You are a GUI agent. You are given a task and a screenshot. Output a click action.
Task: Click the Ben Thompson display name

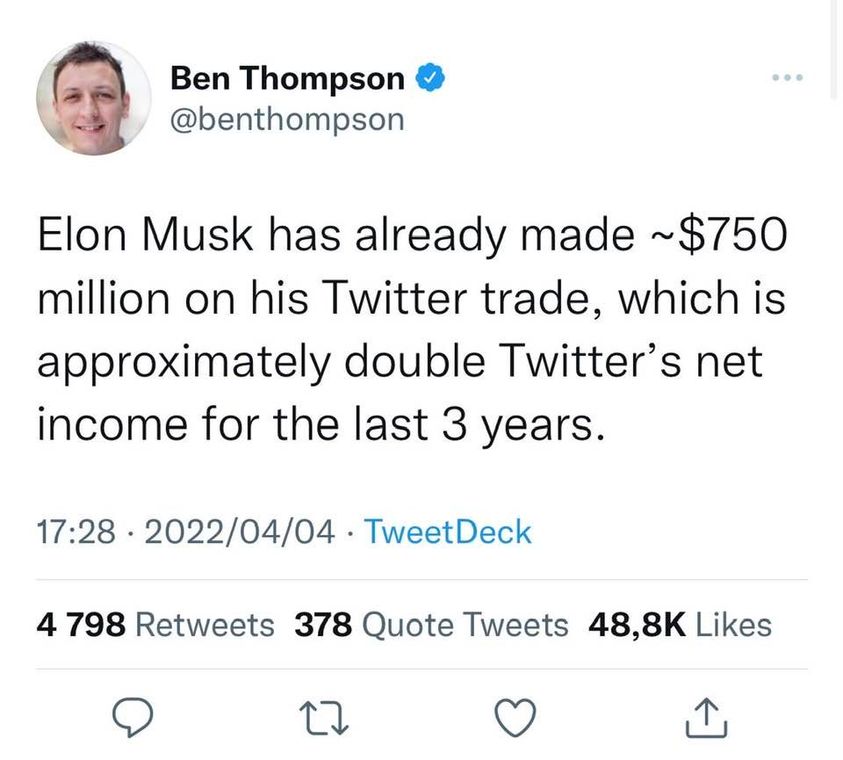(288, 78)
